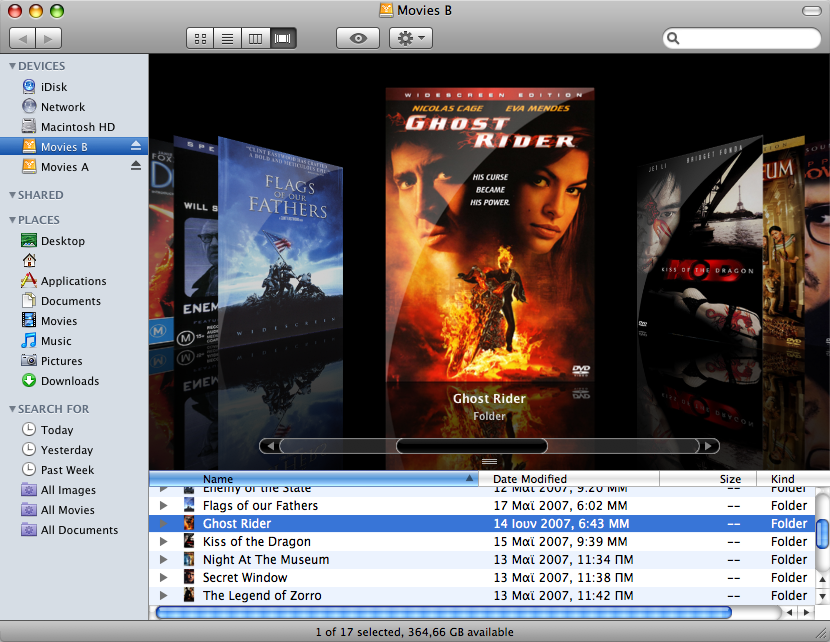Expand Night At The Museum folder
830x642 pixels.
click(164, 559)
